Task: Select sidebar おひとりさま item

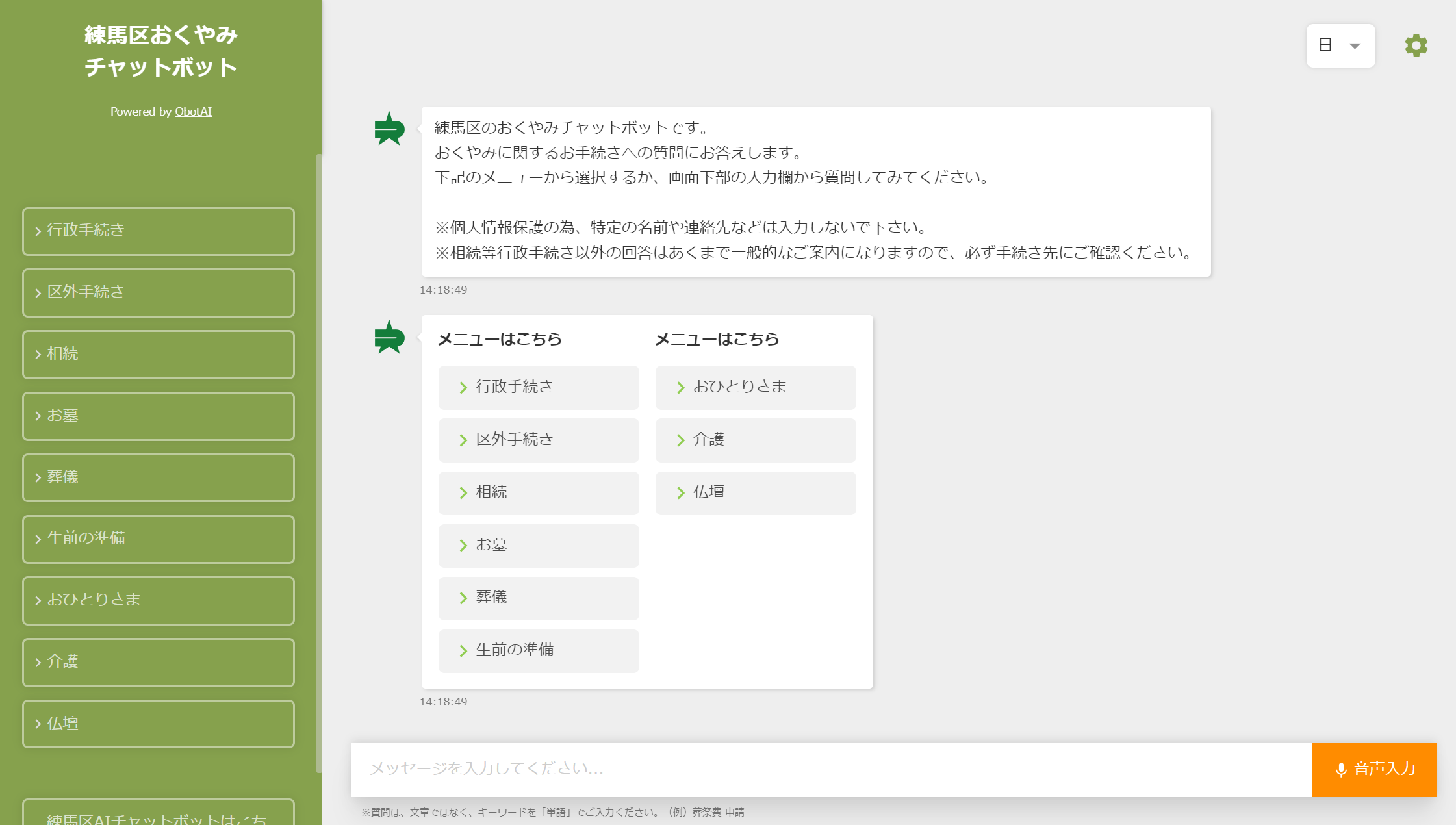Action: (x=158, y=600)
